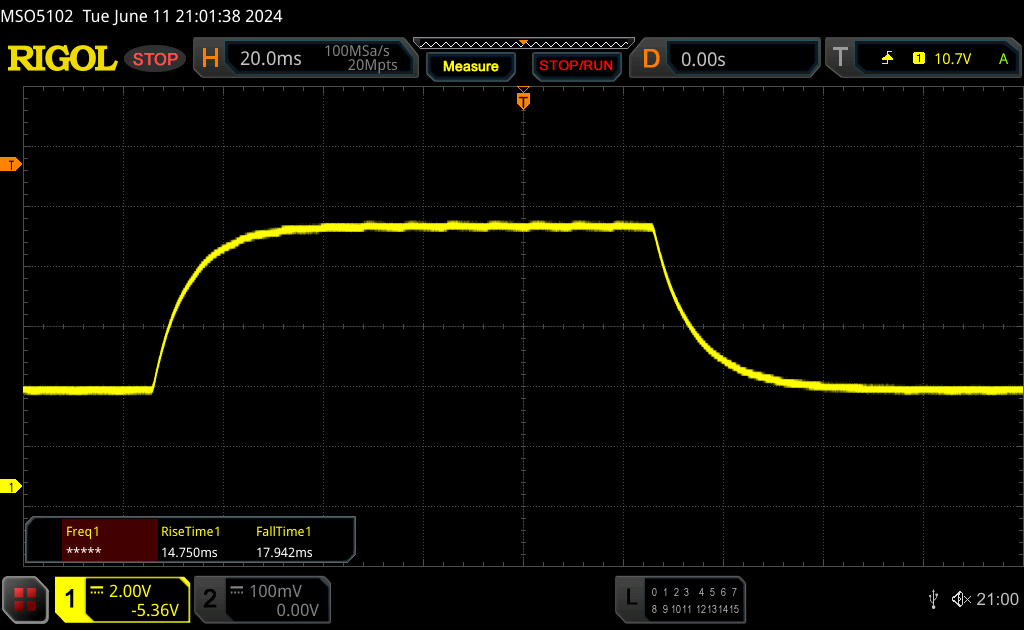
Task: Click the orange D delay icon
Action: [651, 59]
